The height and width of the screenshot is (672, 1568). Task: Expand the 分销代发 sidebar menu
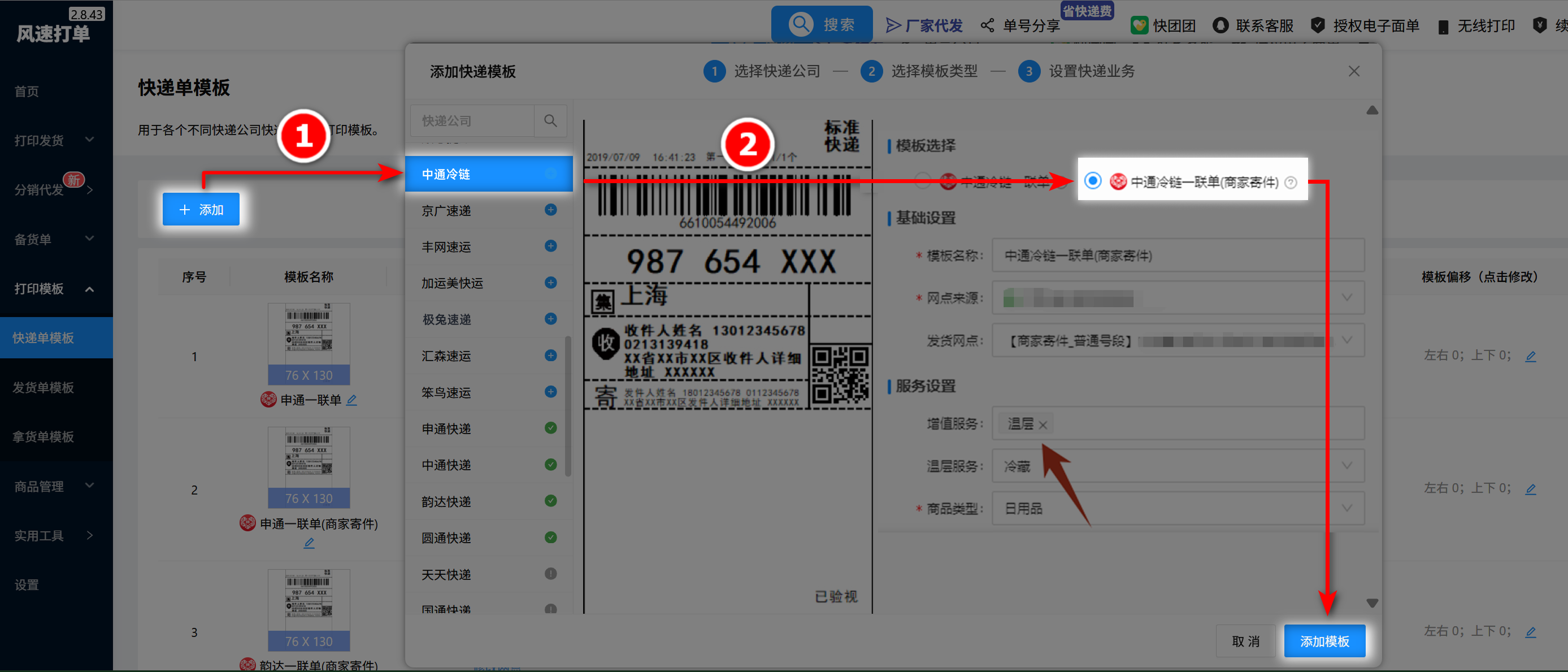click(56, 189)
